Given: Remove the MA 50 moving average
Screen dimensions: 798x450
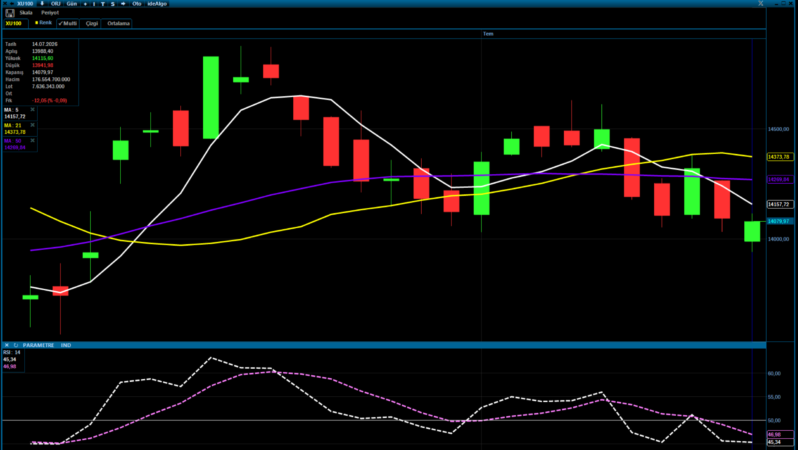Looking at the screenshot, I should coord(33,140).
